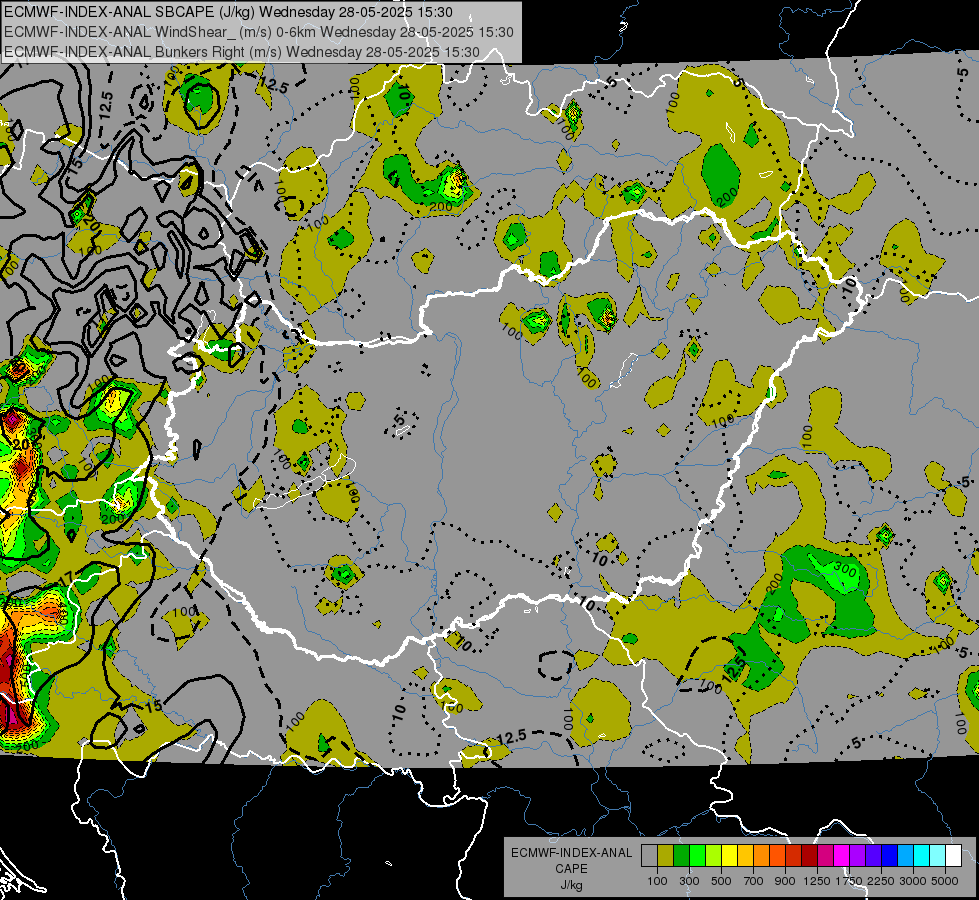Click the 100 value under the legend
The height and width of the screenshot is (900, 979).
coord(657,881)
